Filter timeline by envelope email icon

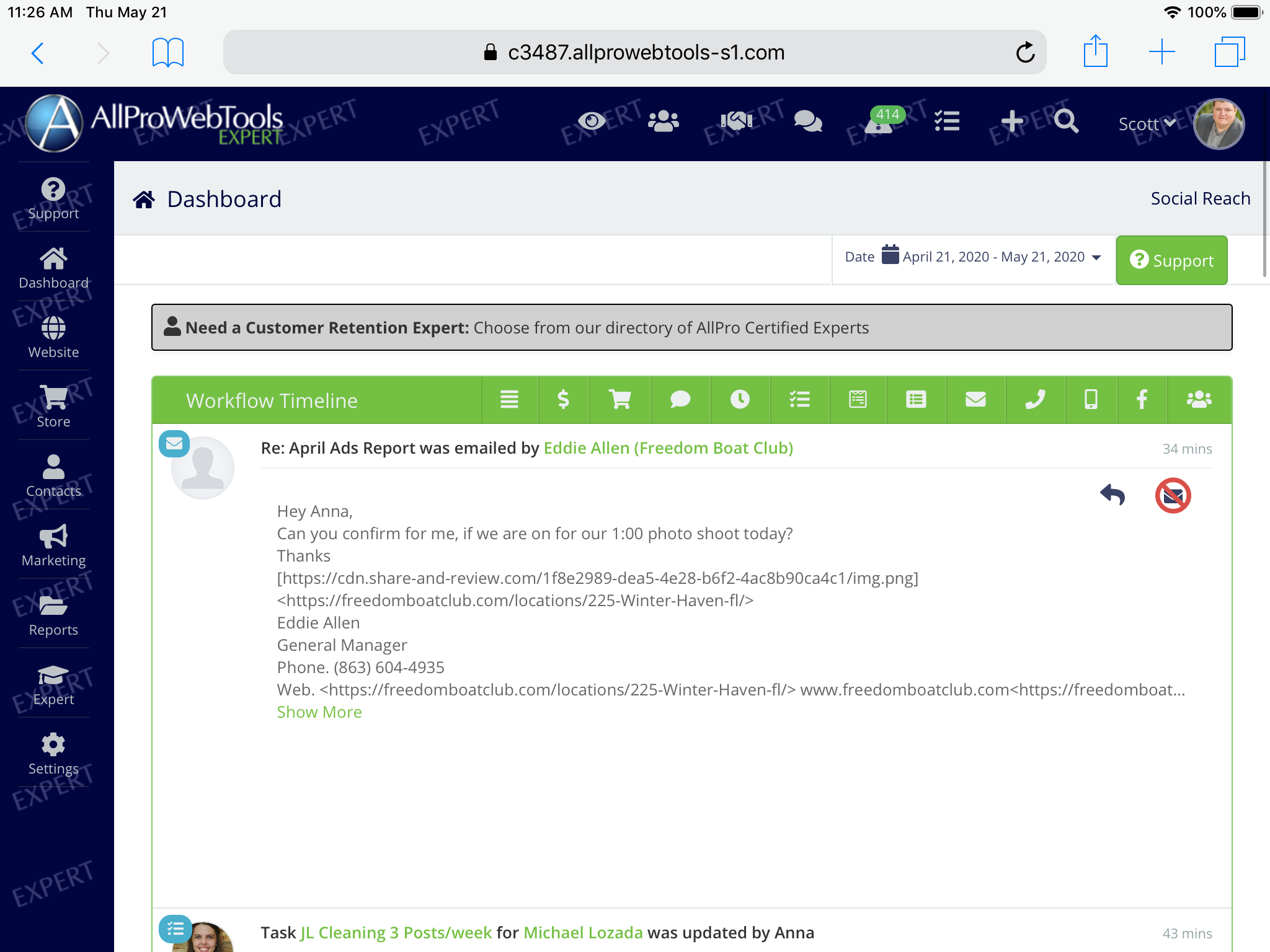(975, 399)
